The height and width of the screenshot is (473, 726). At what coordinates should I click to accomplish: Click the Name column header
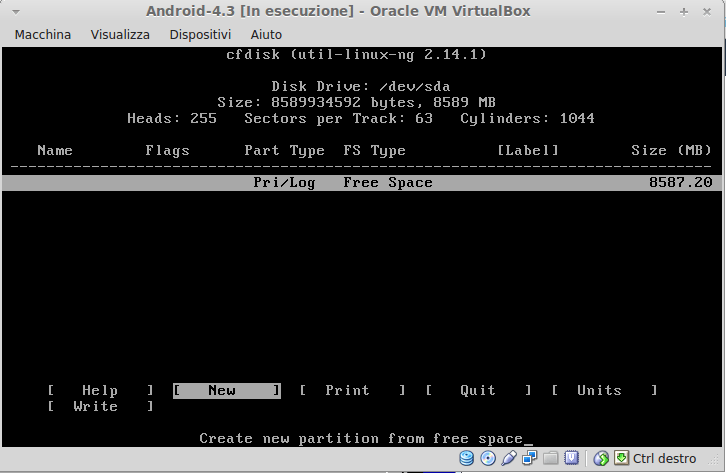tap(55, 150)
